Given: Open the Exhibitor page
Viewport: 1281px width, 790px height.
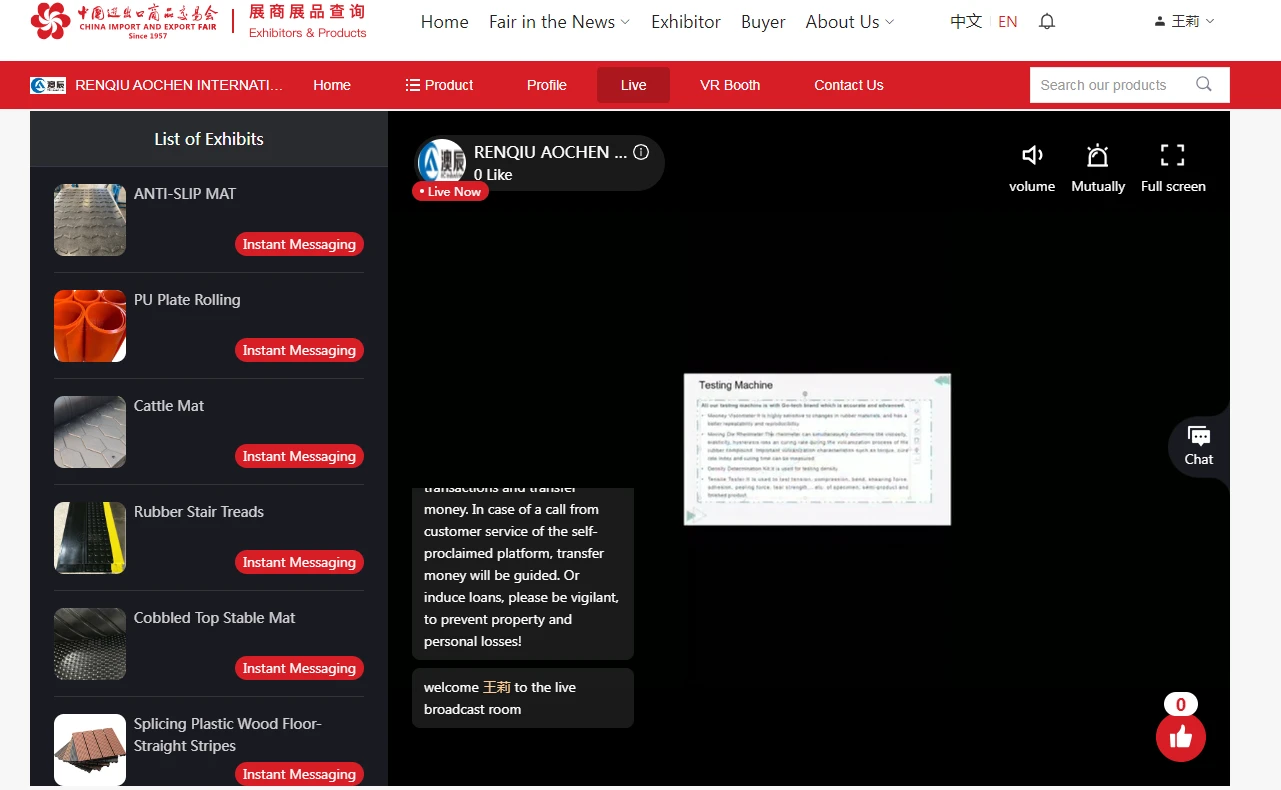Looking at the screenshot, I should click(x=686, y=22).
